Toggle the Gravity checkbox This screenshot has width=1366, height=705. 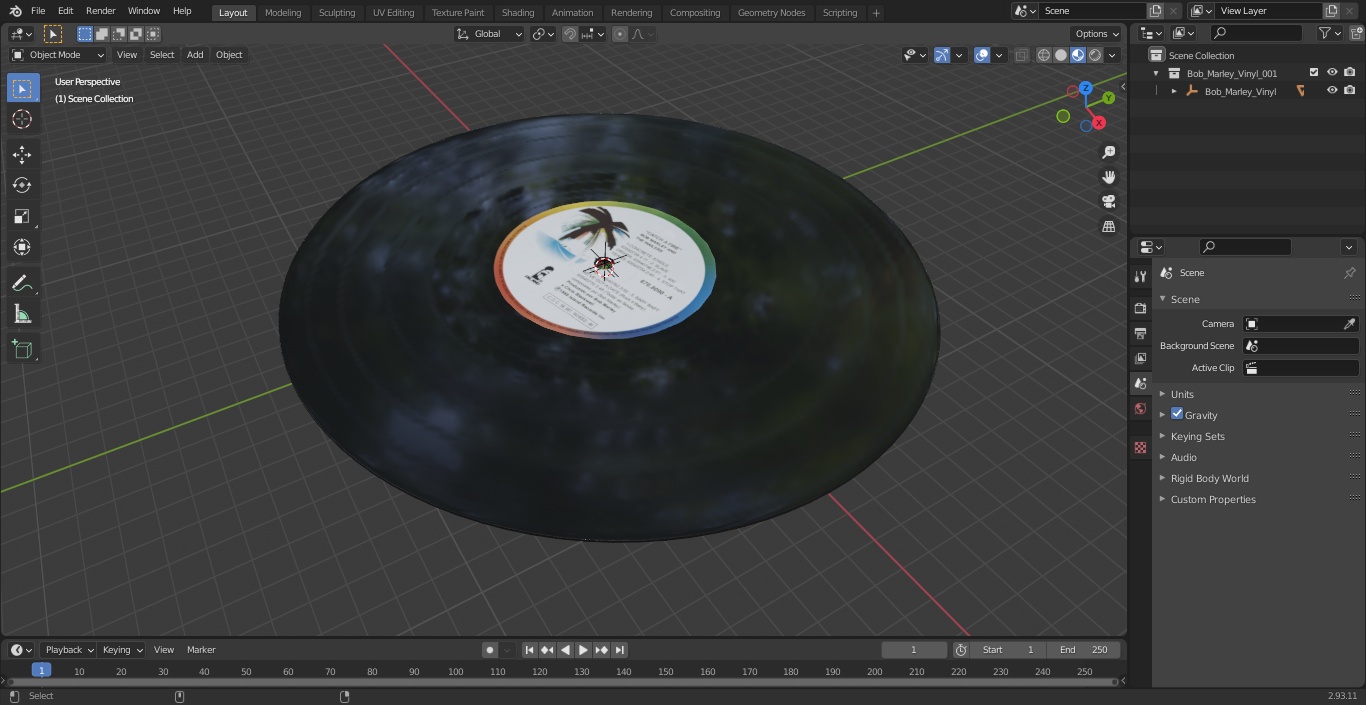point(1177,414)
